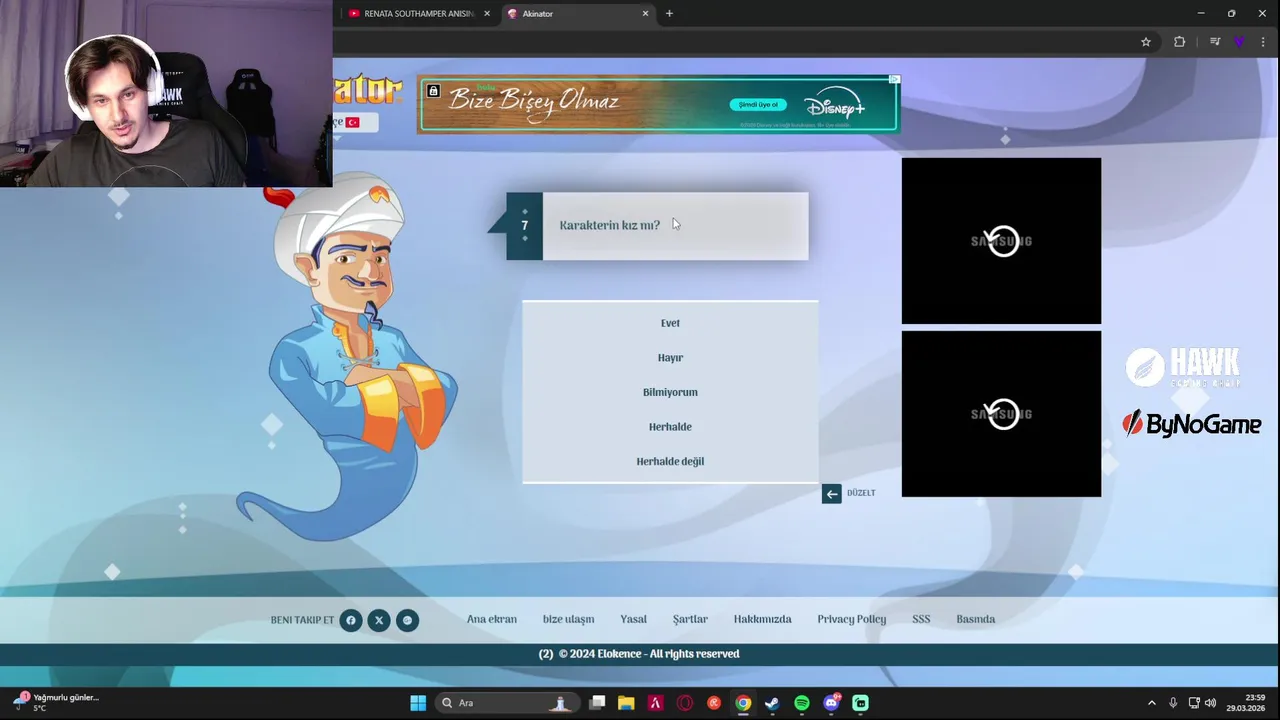Bookmark this page with star icon
This screenshot has height=720, width=1280.
(x=1146, y=42)
